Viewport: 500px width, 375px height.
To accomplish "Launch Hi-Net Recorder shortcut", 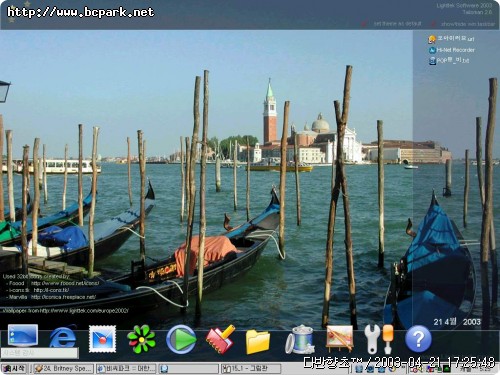I will click(452, 50).
